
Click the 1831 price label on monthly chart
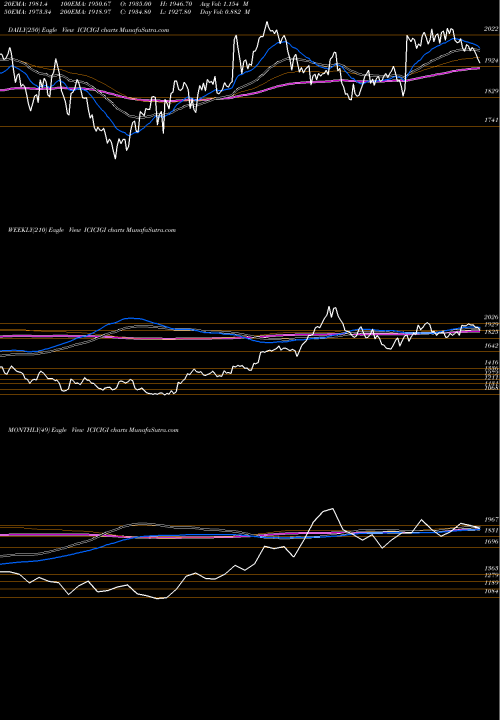pyautogui.click(x=491, y=530)
